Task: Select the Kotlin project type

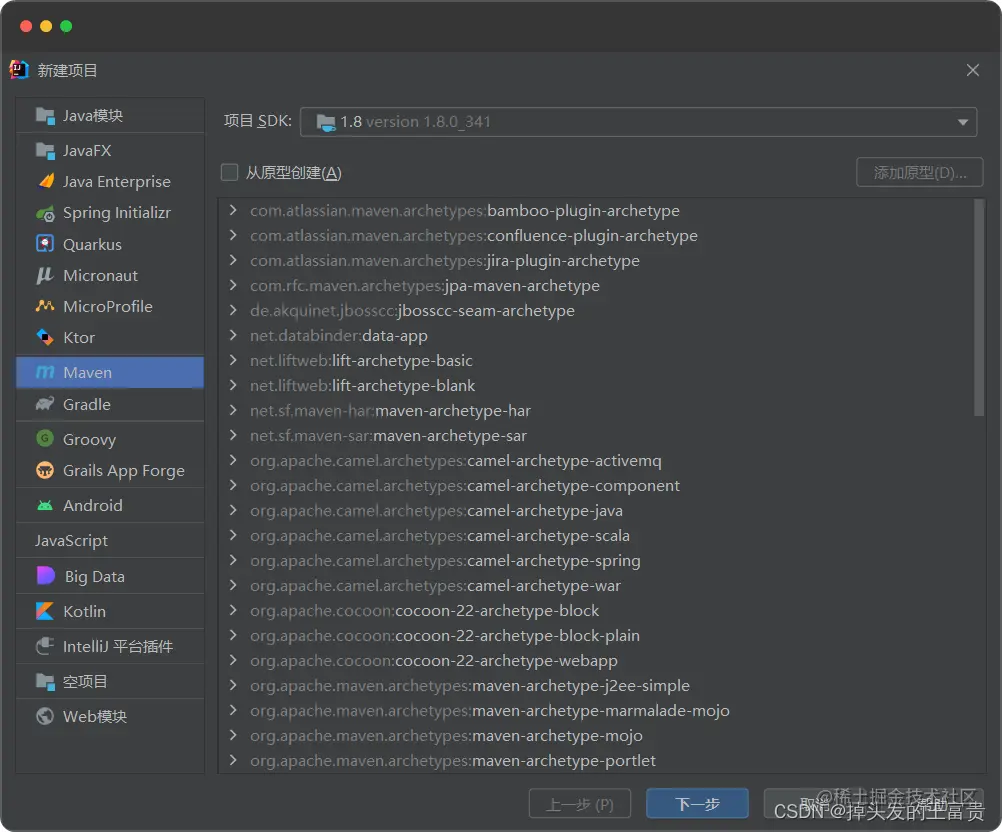Action: pos(110,612)
